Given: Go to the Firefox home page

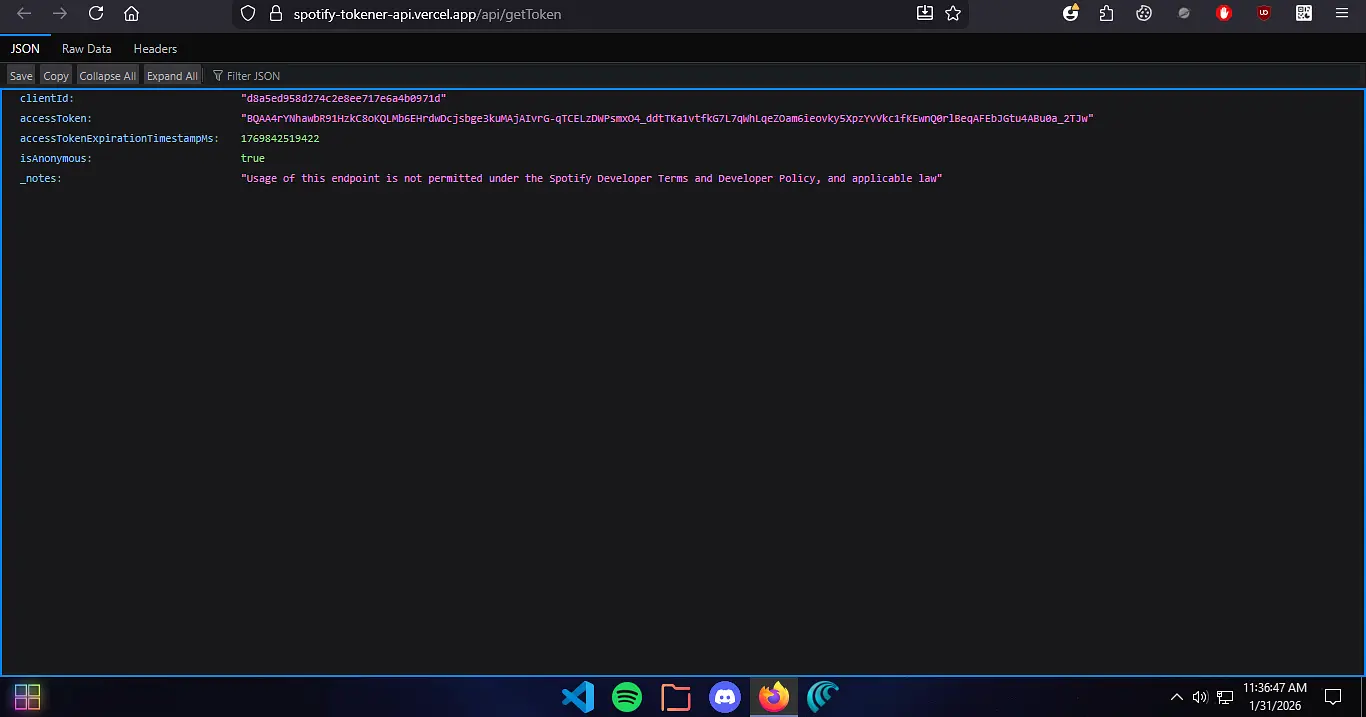Looking at the screenshot, I should click(131, 14).
